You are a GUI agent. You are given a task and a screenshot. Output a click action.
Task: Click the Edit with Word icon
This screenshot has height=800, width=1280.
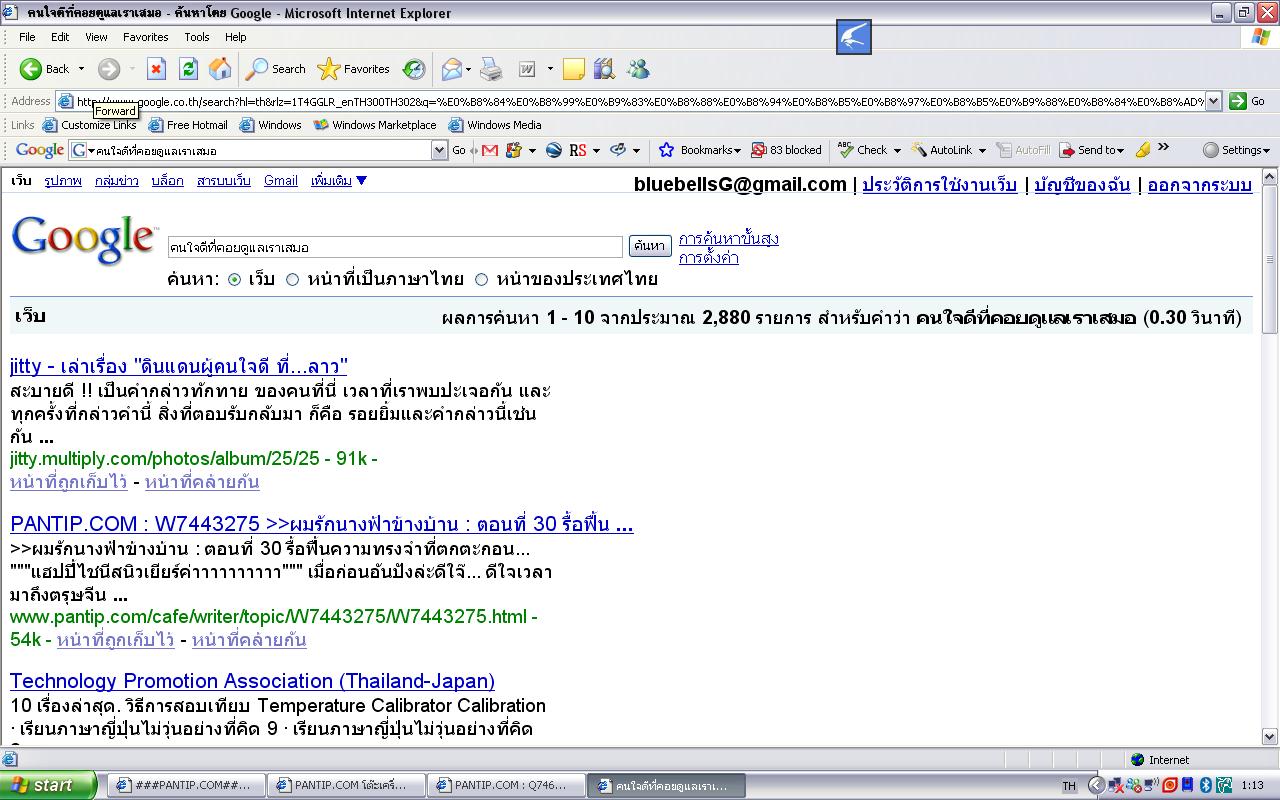pyautogui.click(x=527, y=69)
